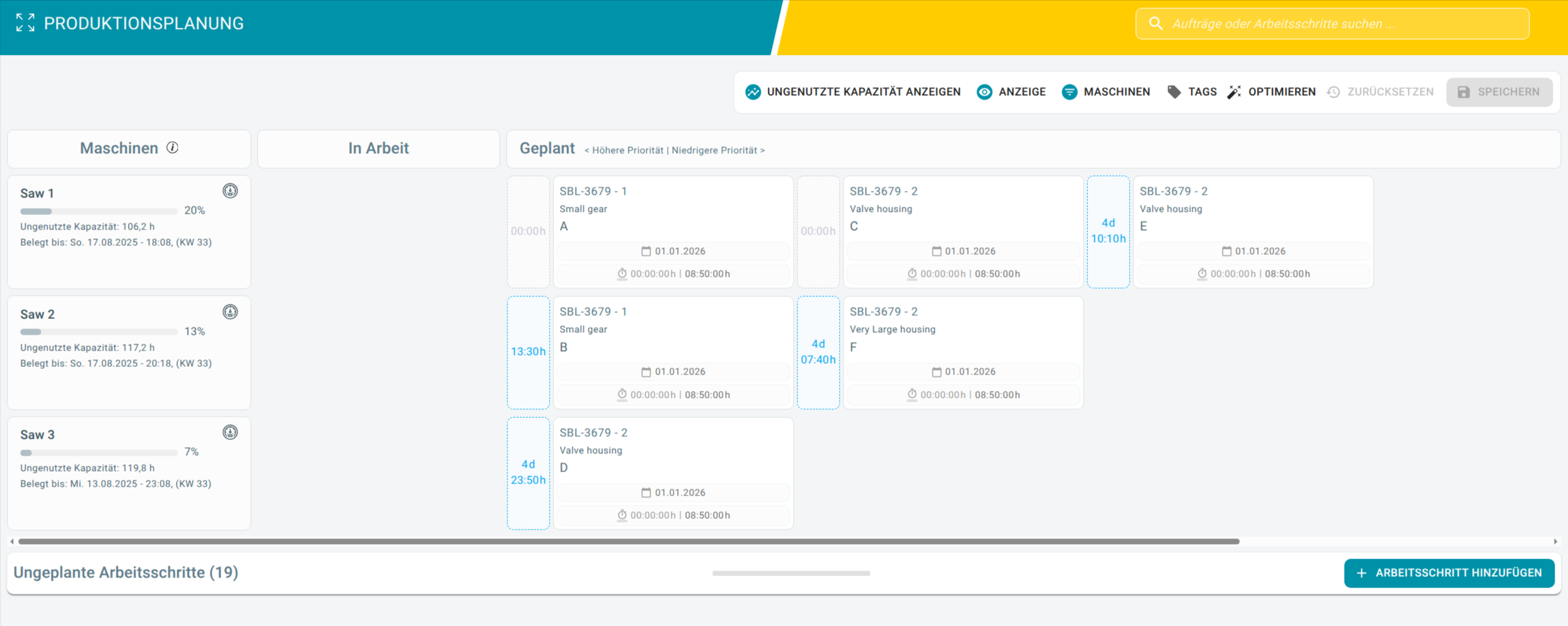Image resolution: width=1568 pixels, height=626 pixels.
Task: Click the search magnifier icon
Action: pyautogui.click(x=1155, y=24)
